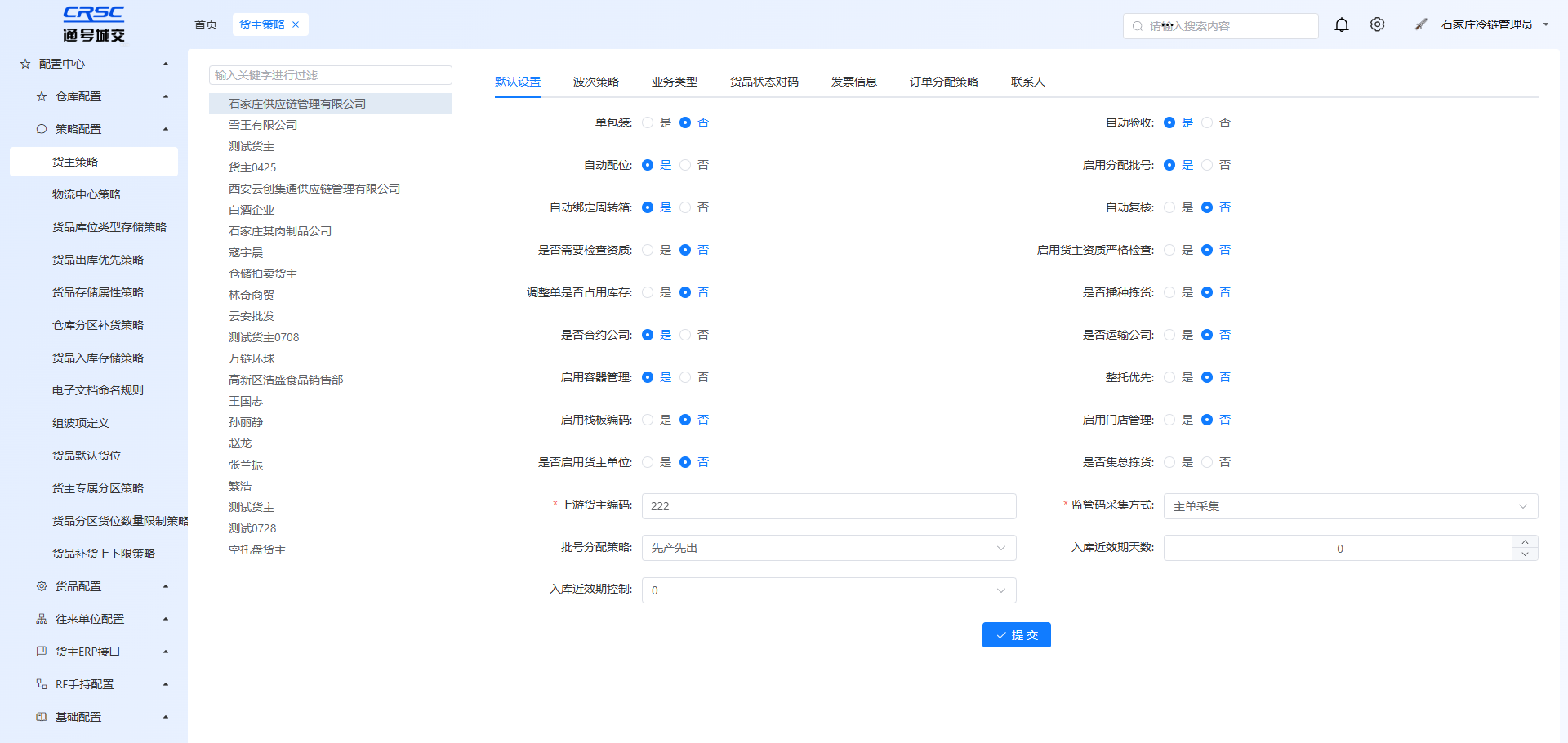Set 启用栈板编码 to 是

648,420
